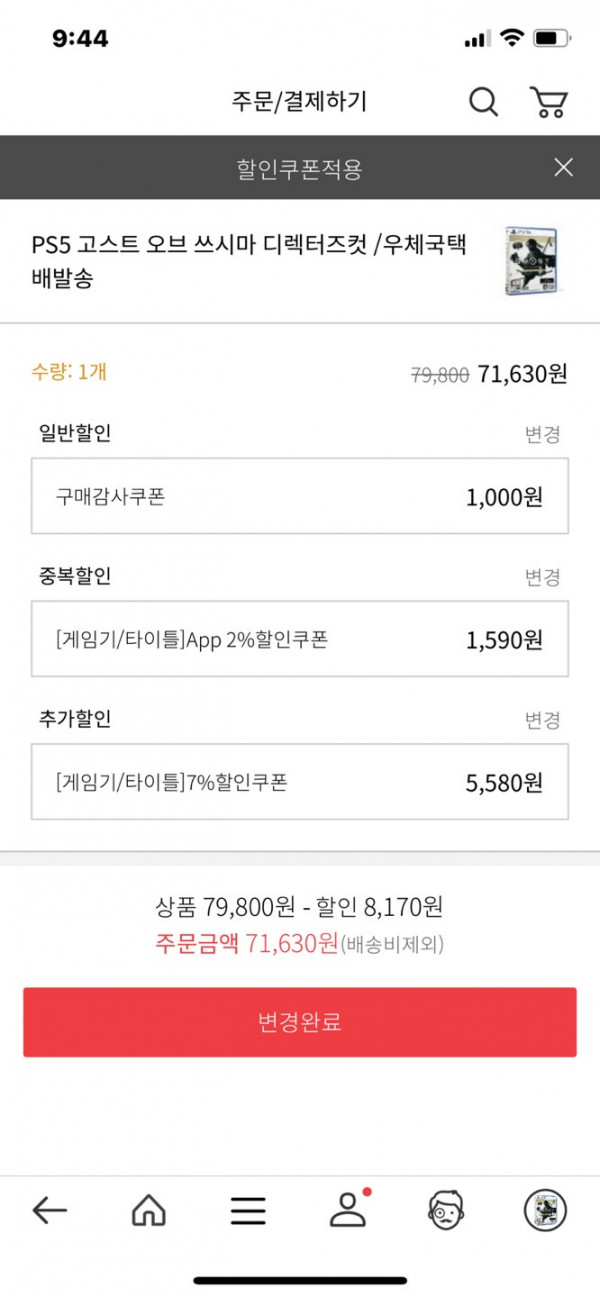The image size is (600, 1297).
Task: Close the 할인쿠폰적용 panel with X
Action: tap(564, 167)
